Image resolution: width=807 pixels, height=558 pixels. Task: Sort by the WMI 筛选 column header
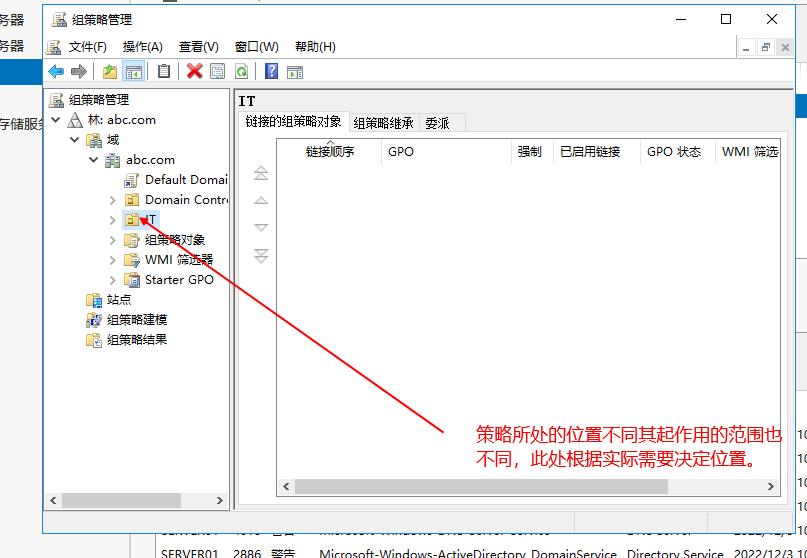click(748, 152)
